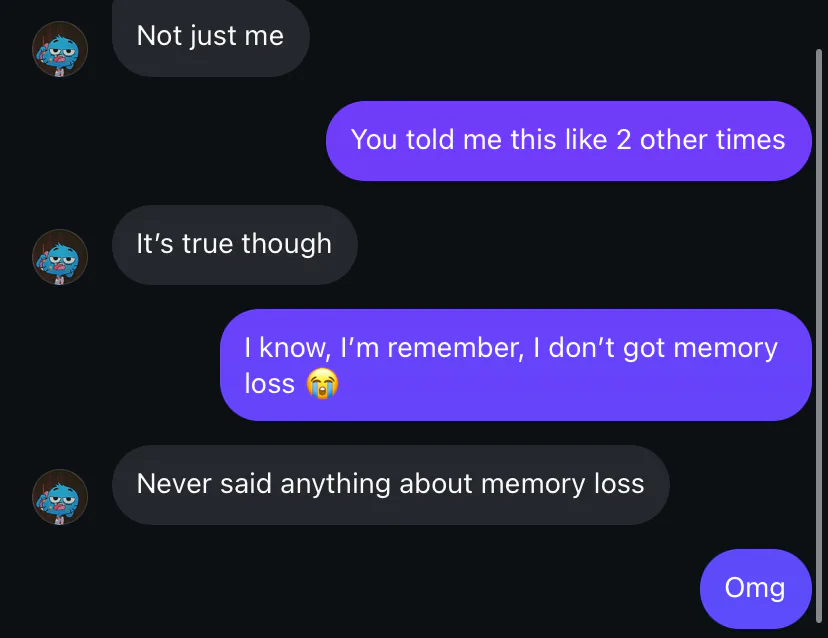Click the crying emoji in the purple message

(x=322, y=383)
